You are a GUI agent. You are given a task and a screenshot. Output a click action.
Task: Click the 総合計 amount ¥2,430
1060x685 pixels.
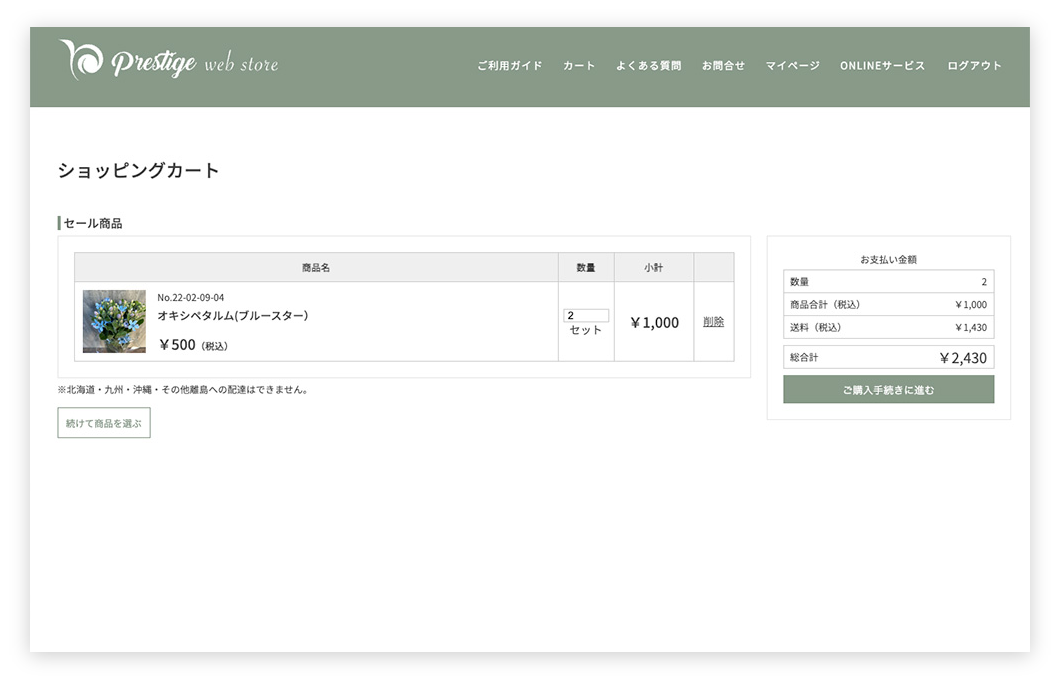pos(962,358)
